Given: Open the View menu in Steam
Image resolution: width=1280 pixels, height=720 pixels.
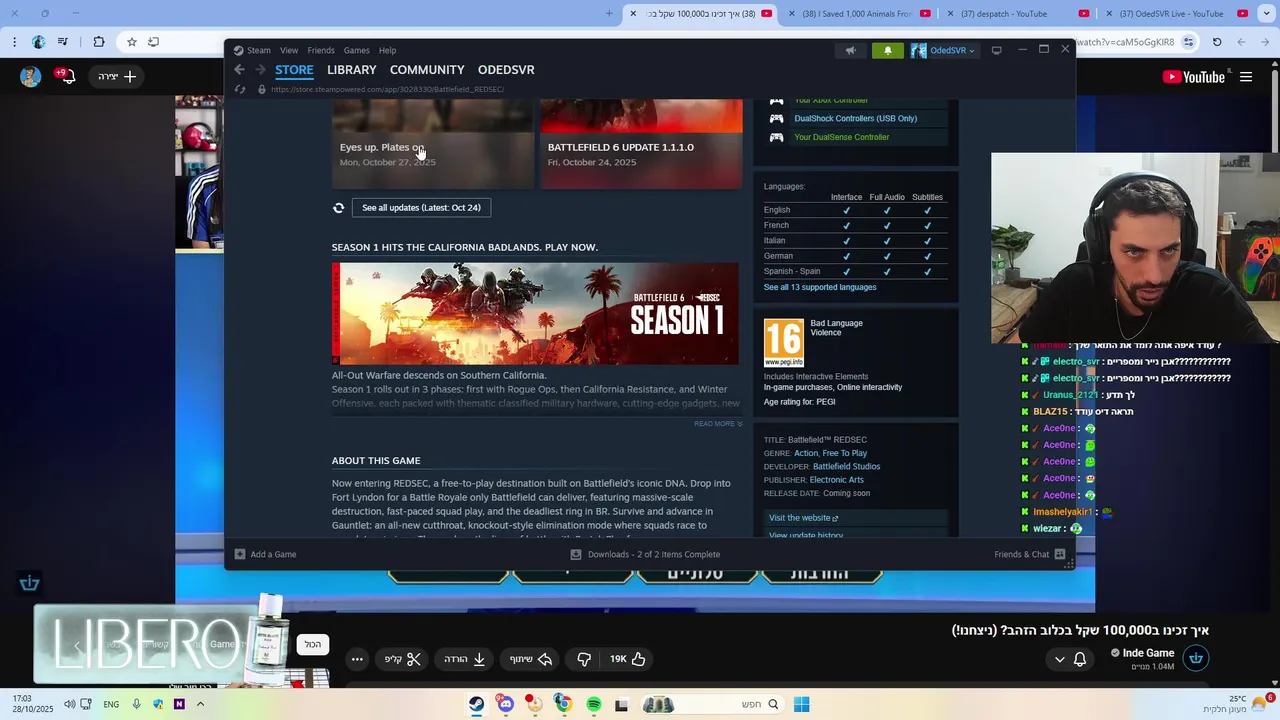Looking at the screenshot, I should pyautogui.click(x=289, y=50).
